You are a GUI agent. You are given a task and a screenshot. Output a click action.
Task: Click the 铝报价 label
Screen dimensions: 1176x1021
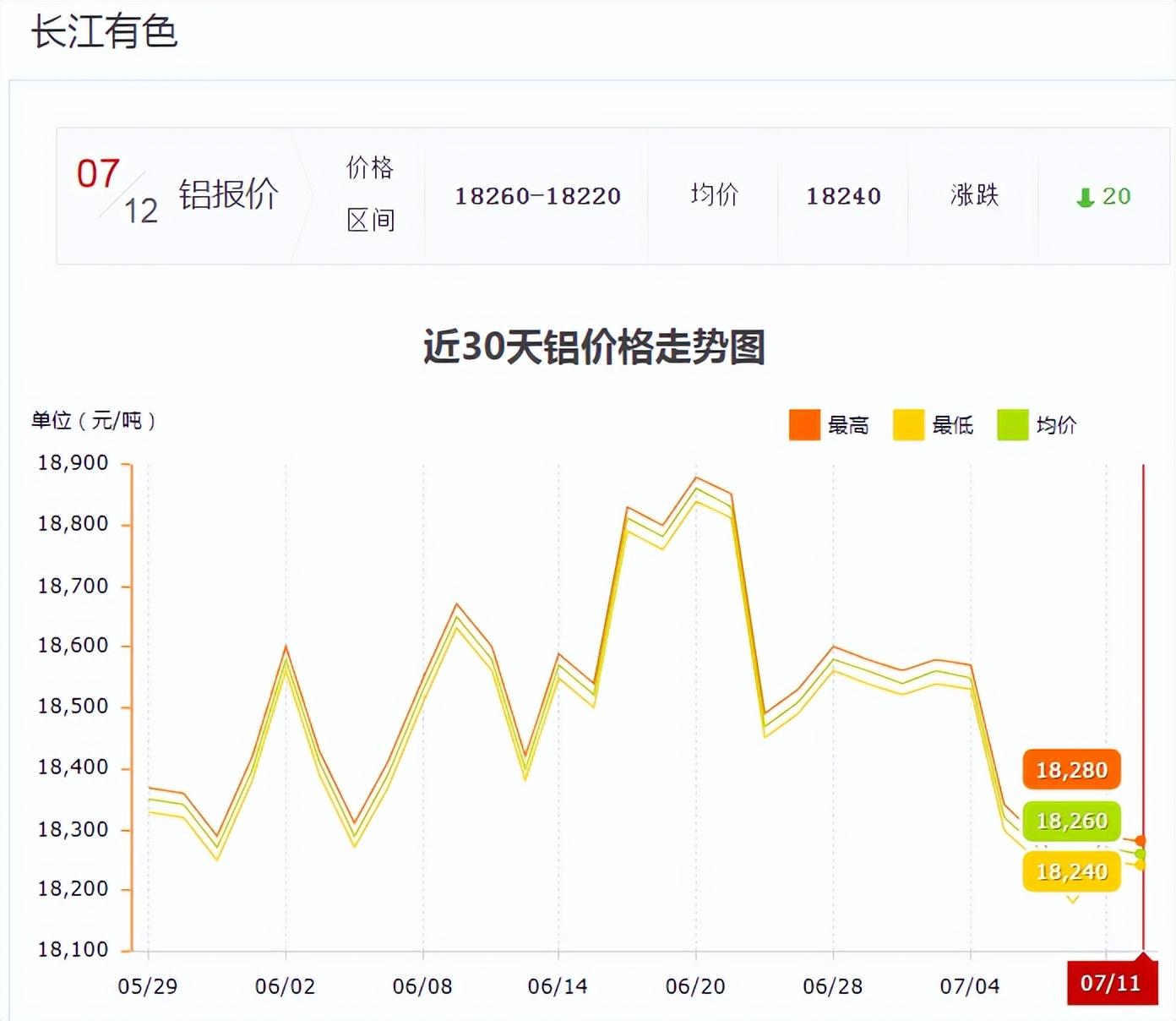point(228,194)
